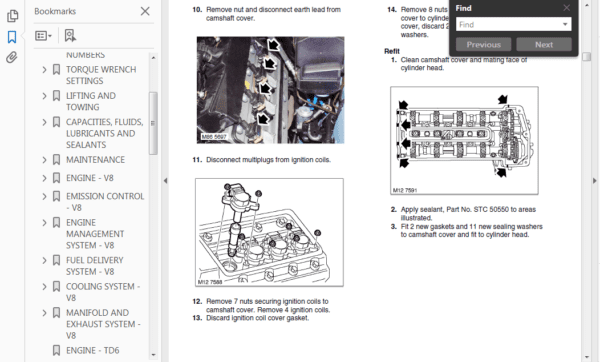Open MANIFOLD AND EXHAUST SYSTEM - V8

103,324
